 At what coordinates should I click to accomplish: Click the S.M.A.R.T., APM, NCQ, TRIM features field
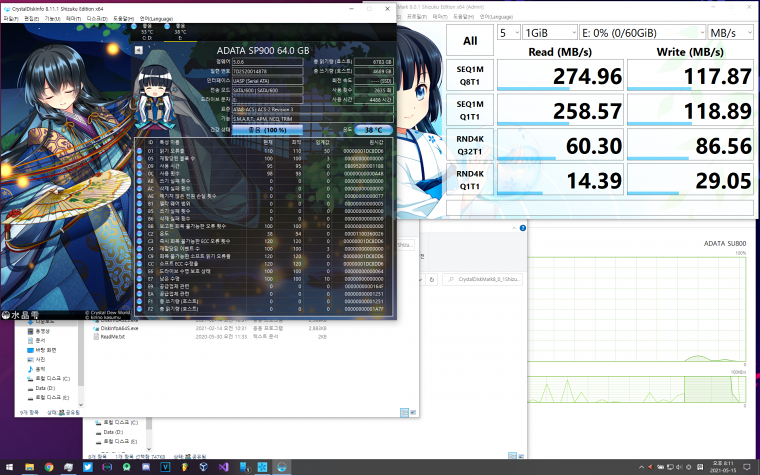(x=313, y=118)
